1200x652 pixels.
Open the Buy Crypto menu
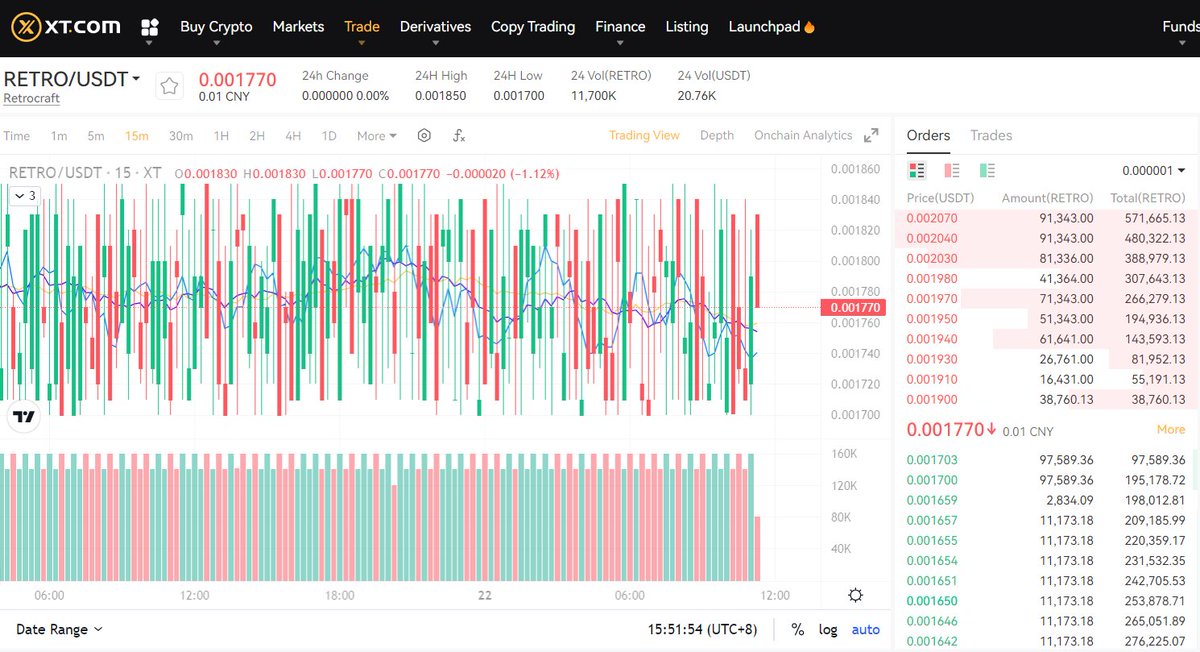[x=216, y=27]
